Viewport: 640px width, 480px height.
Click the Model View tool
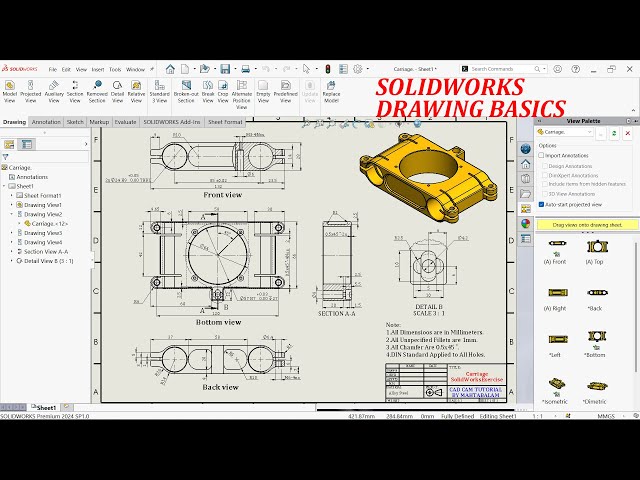(x=9, y=91)
